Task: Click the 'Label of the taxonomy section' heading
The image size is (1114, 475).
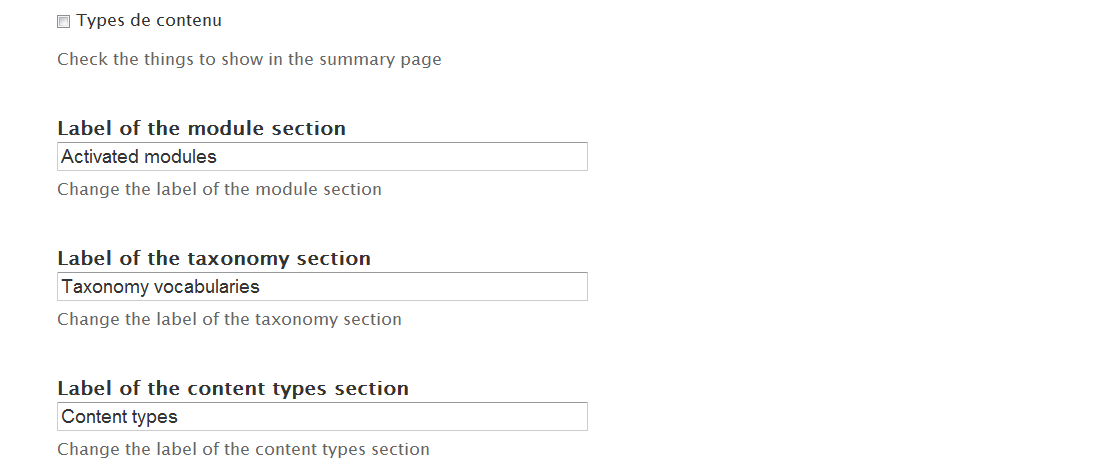Action: pyautogui.click(x=214, y=258)
